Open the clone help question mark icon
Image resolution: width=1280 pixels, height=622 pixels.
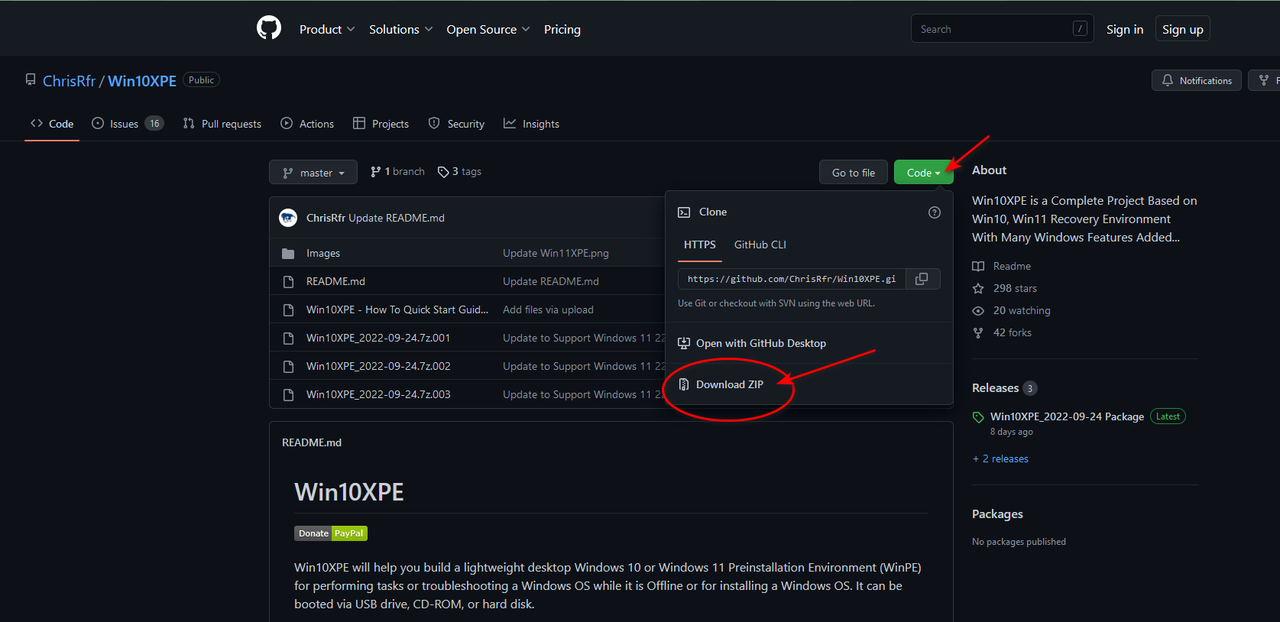934,212
